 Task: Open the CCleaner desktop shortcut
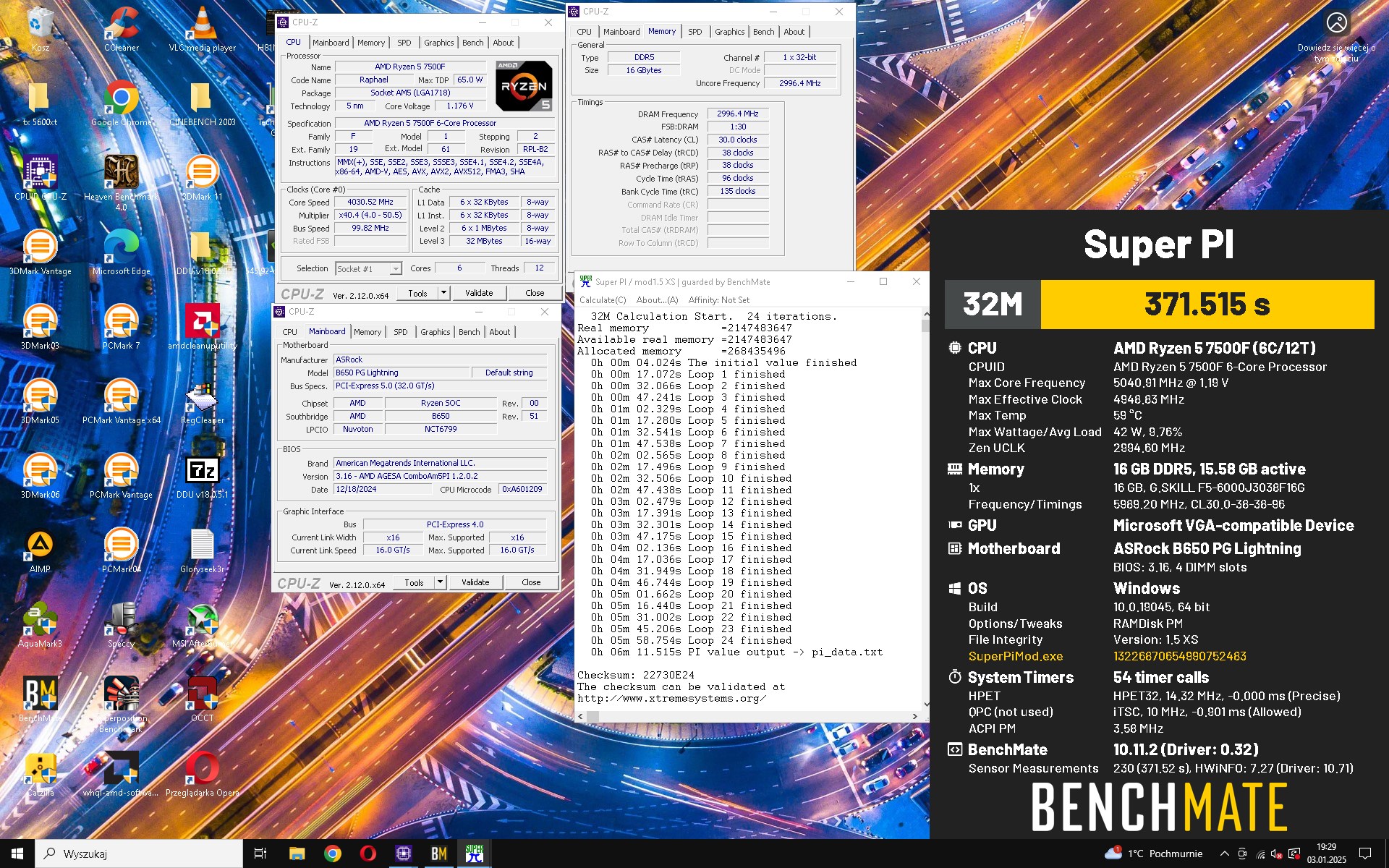click(122, 29)
